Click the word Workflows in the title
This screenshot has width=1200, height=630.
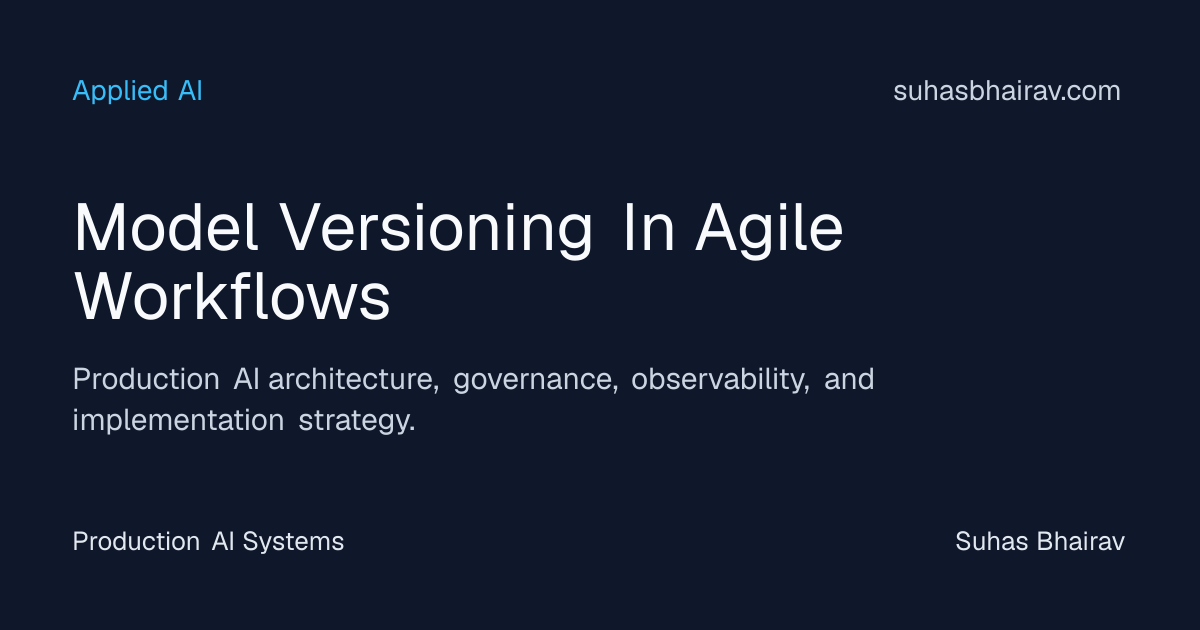[232, 296]
